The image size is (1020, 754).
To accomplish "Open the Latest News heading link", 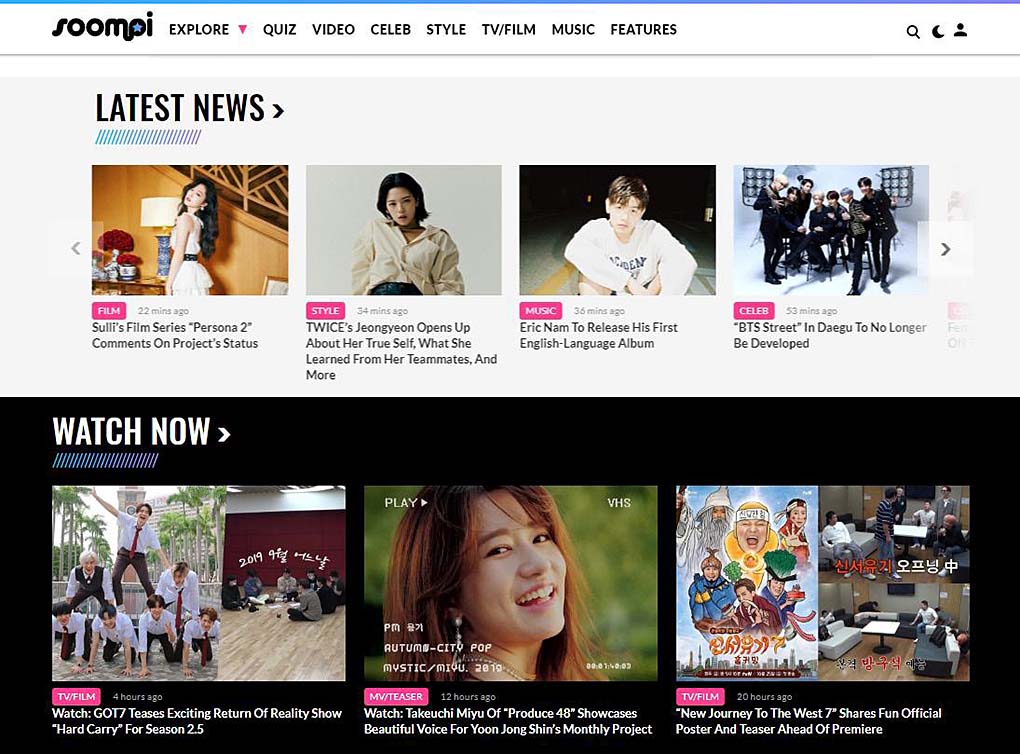I will tap(189, 108).
